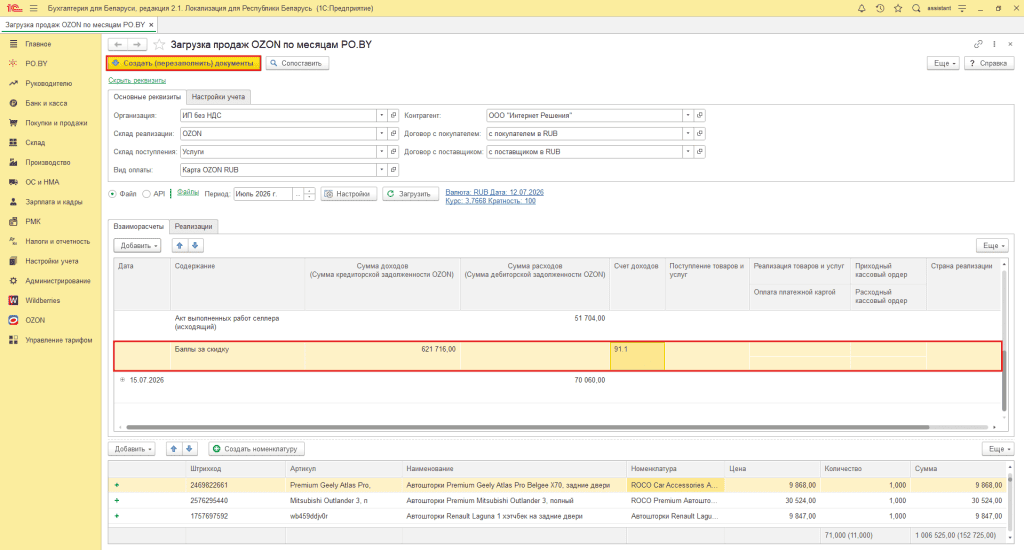
Task: Open Контрагент field reference
Action: [x=699, y=115]
